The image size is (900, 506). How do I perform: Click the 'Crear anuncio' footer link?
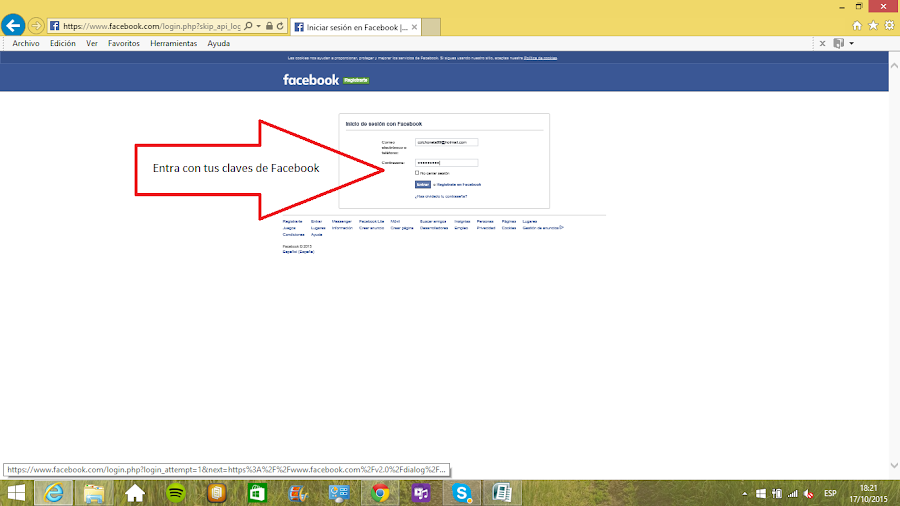pyautogui.click(x=371, y=228)
